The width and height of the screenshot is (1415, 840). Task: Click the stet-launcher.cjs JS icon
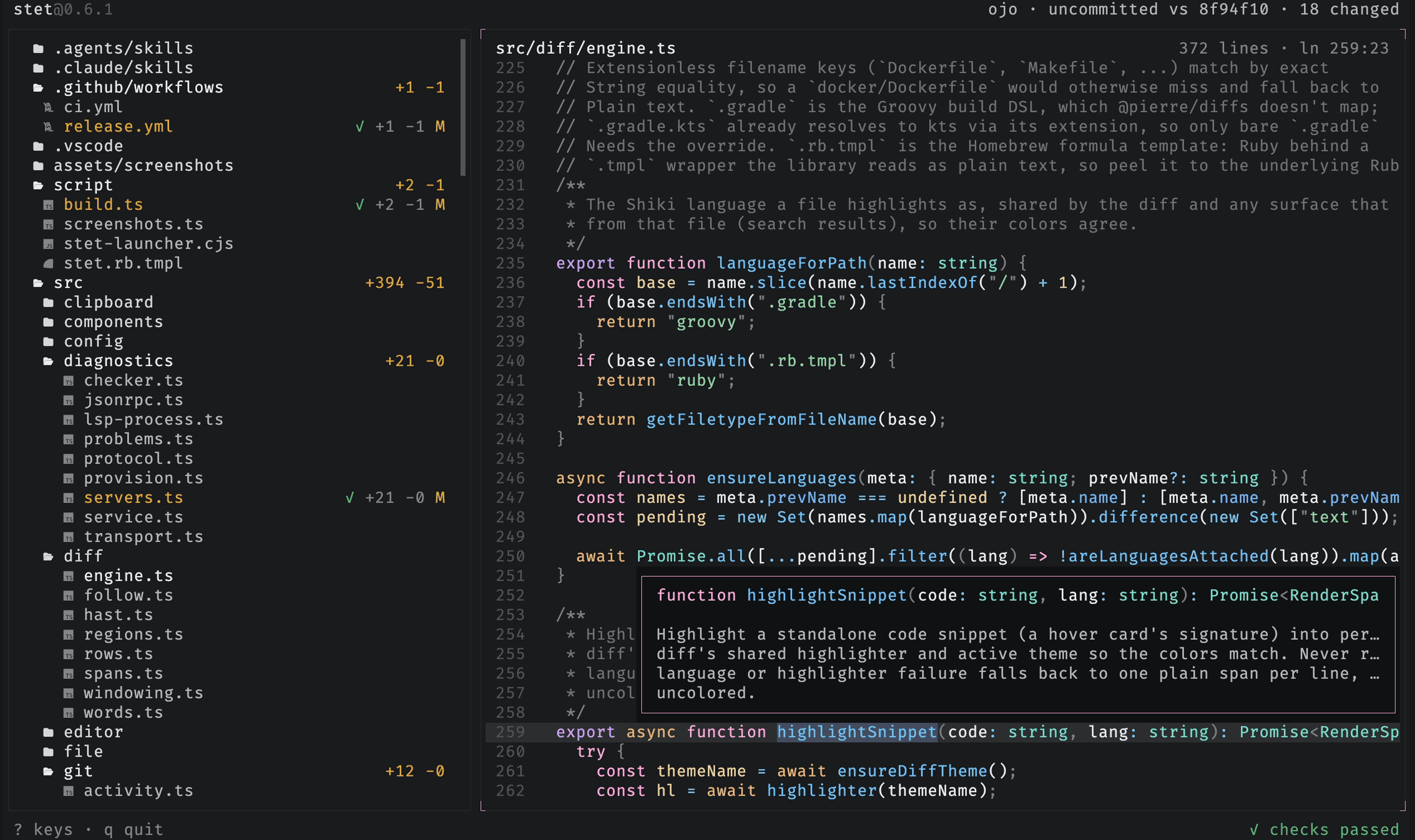49,244
